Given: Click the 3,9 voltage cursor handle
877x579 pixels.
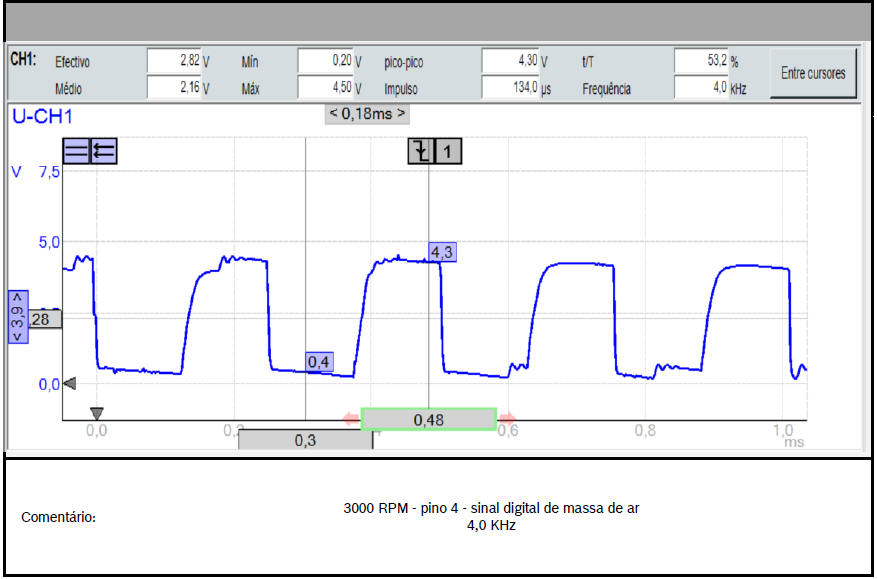Looking at the screenshot, I should tap(17, 317).
